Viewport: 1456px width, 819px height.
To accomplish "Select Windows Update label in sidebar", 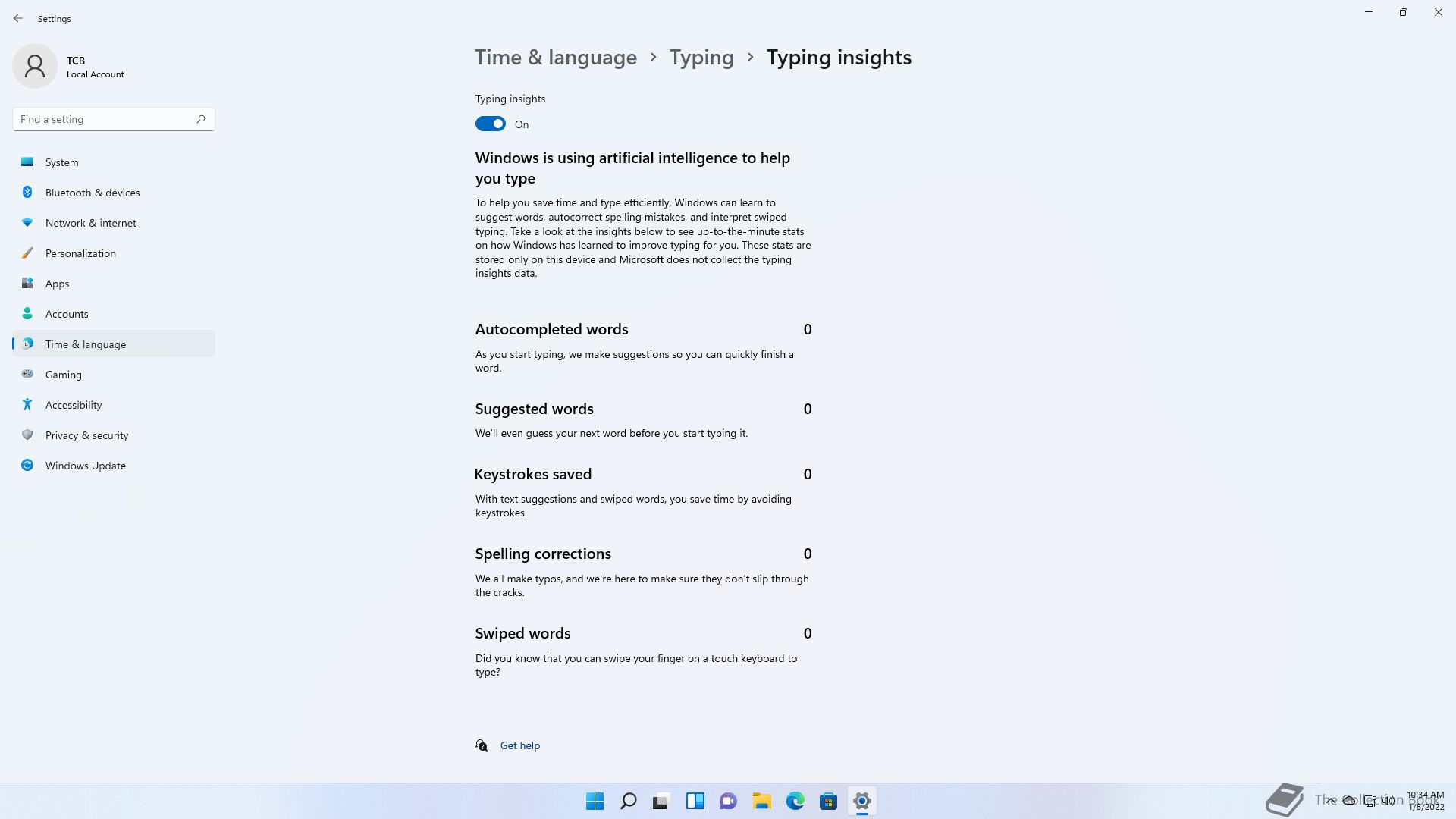I will 86,466.
